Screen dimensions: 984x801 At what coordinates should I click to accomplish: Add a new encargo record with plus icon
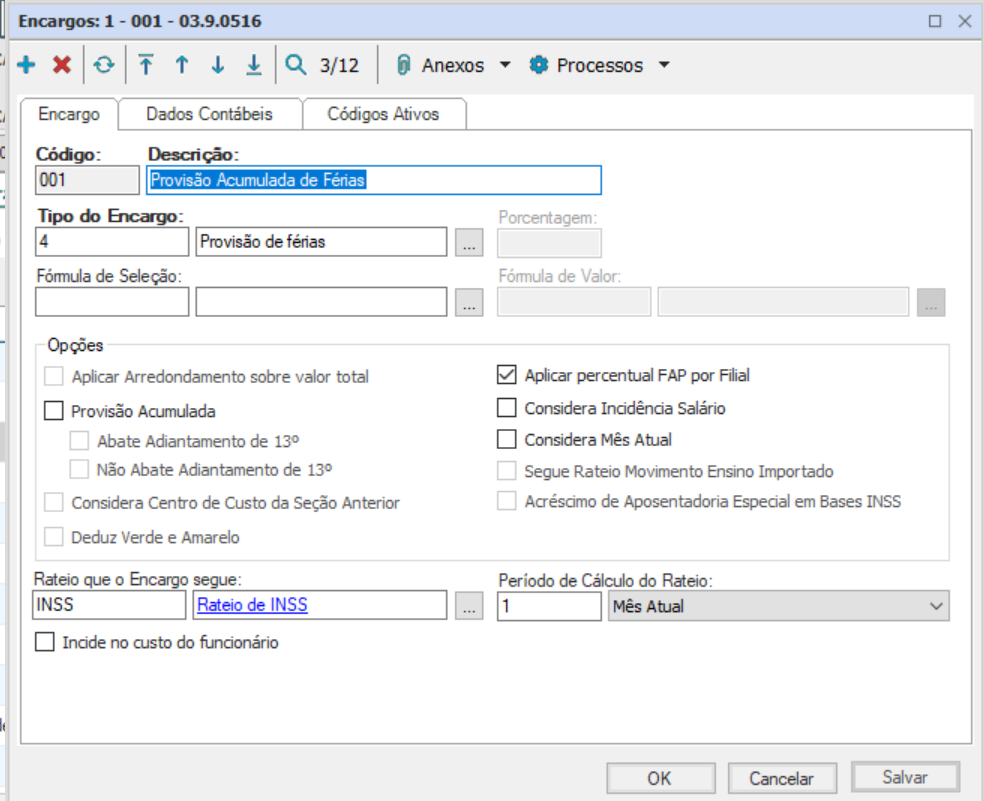[x=26, y=65]
